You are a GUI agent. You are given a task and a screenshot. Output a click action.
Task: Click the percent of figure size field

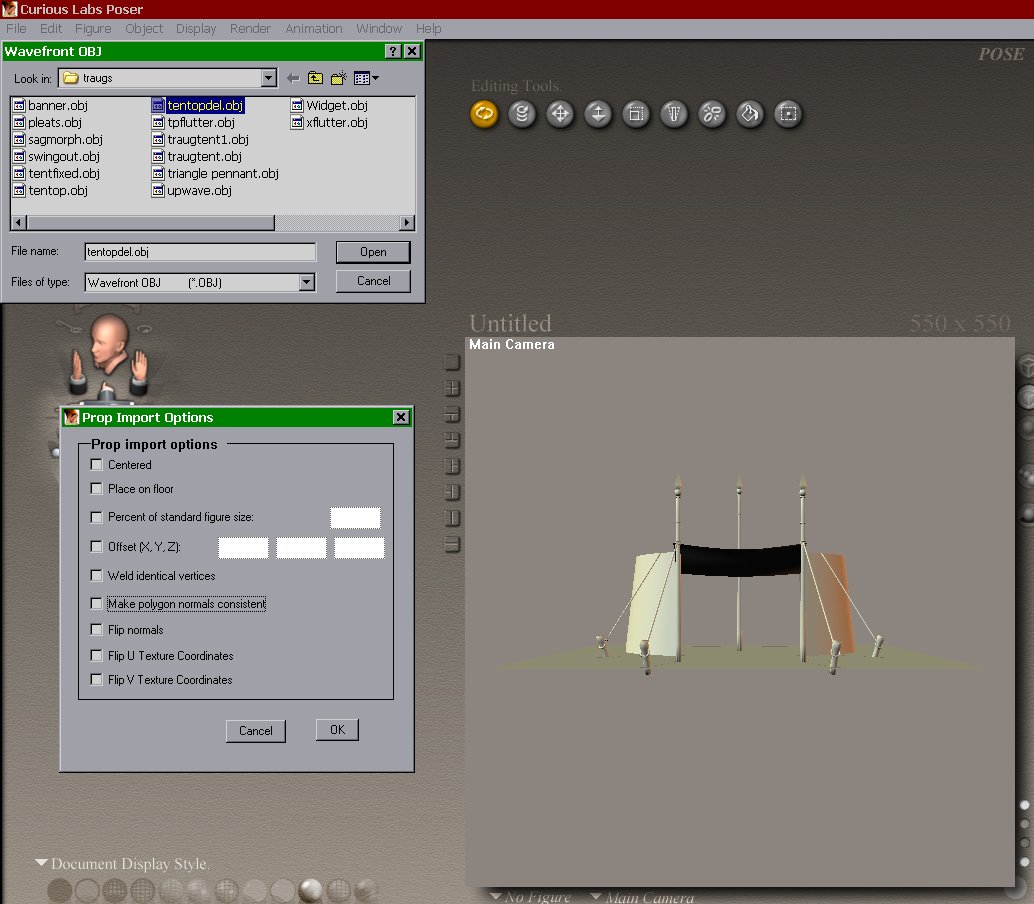coord(355,518)
